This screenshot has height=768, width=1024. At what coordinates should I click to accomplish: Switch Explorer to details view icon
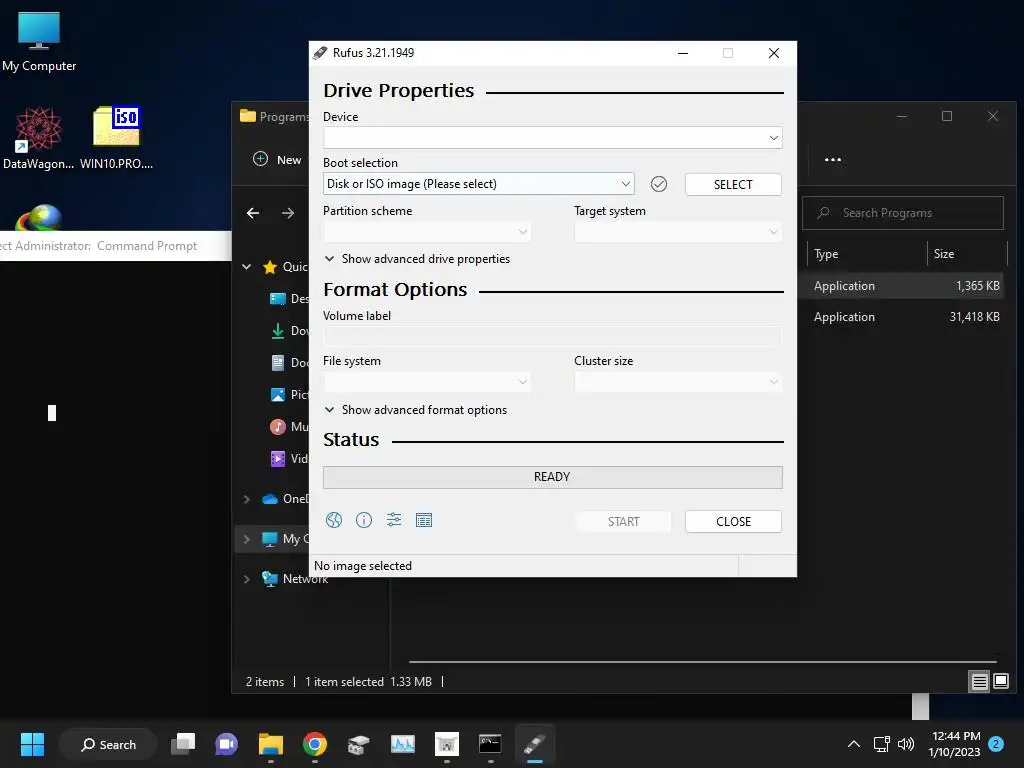980,682
